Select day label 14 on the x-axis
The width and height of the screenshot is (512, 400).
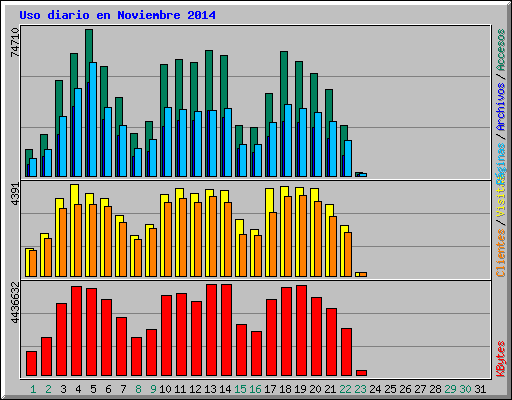[225, 389]
